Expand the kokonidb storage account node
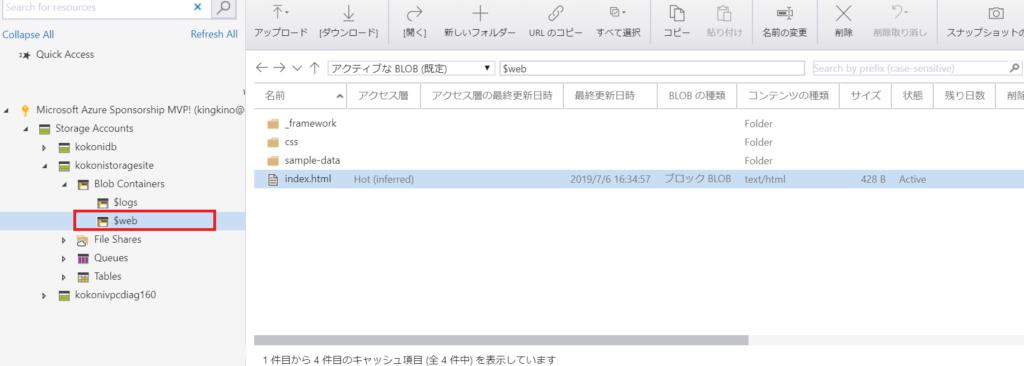Viewport: 1024px width, 366px height. pyautogui.click(x=44, y=147)
